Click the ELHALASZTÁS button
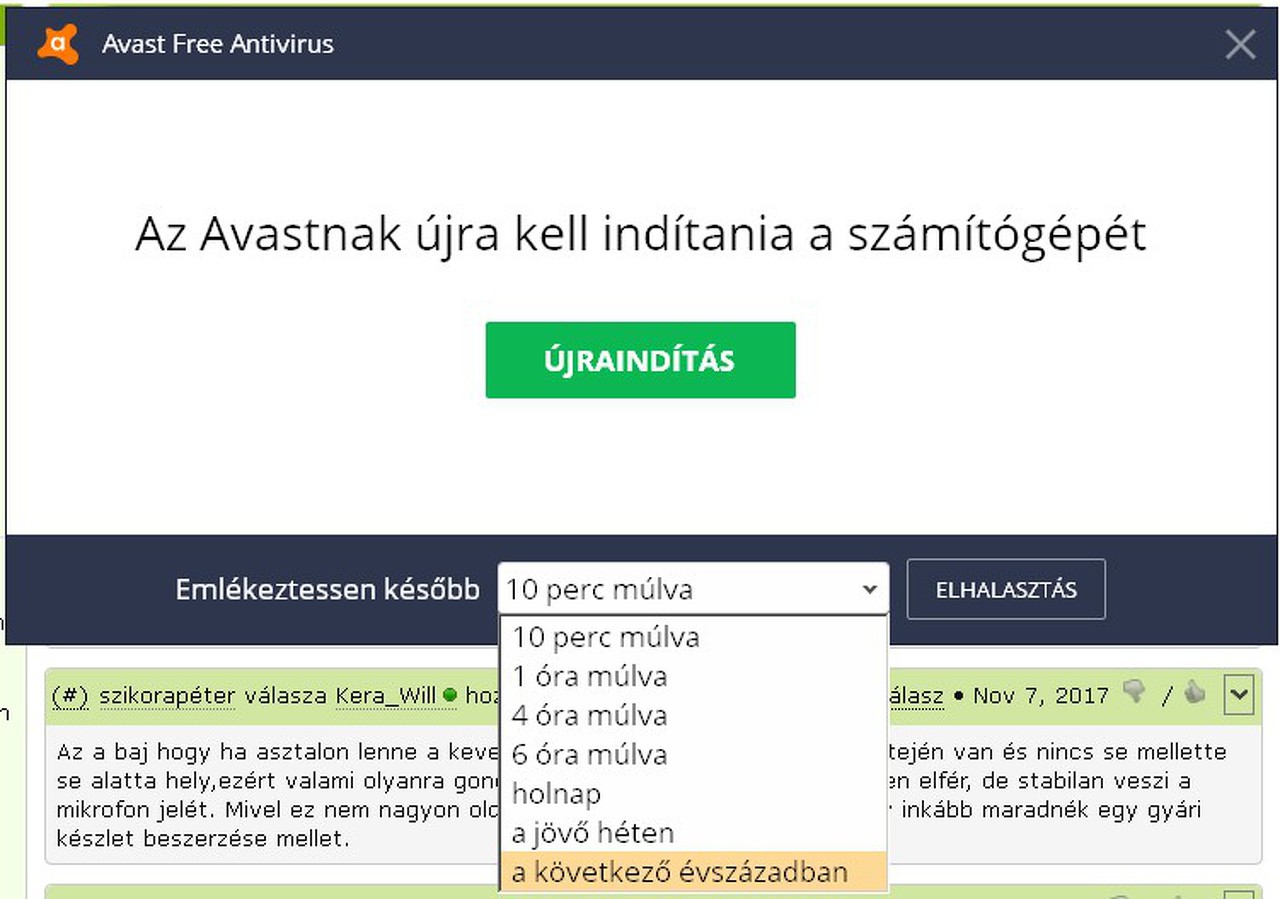 1006,589
